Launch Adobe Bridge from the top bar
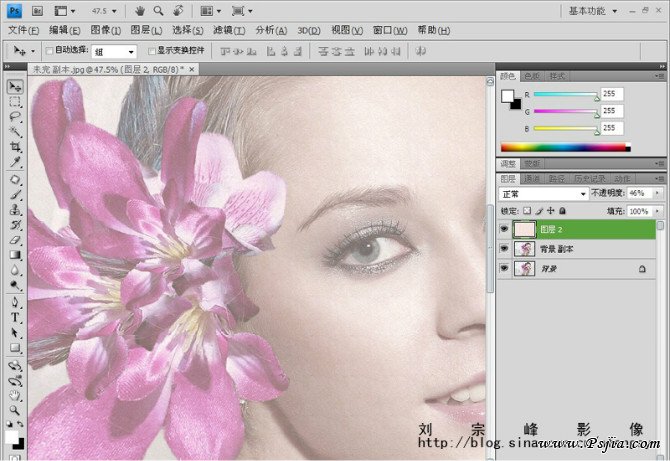Image resolution: width=670 pixels, height=461 pixels. point(37,10)
